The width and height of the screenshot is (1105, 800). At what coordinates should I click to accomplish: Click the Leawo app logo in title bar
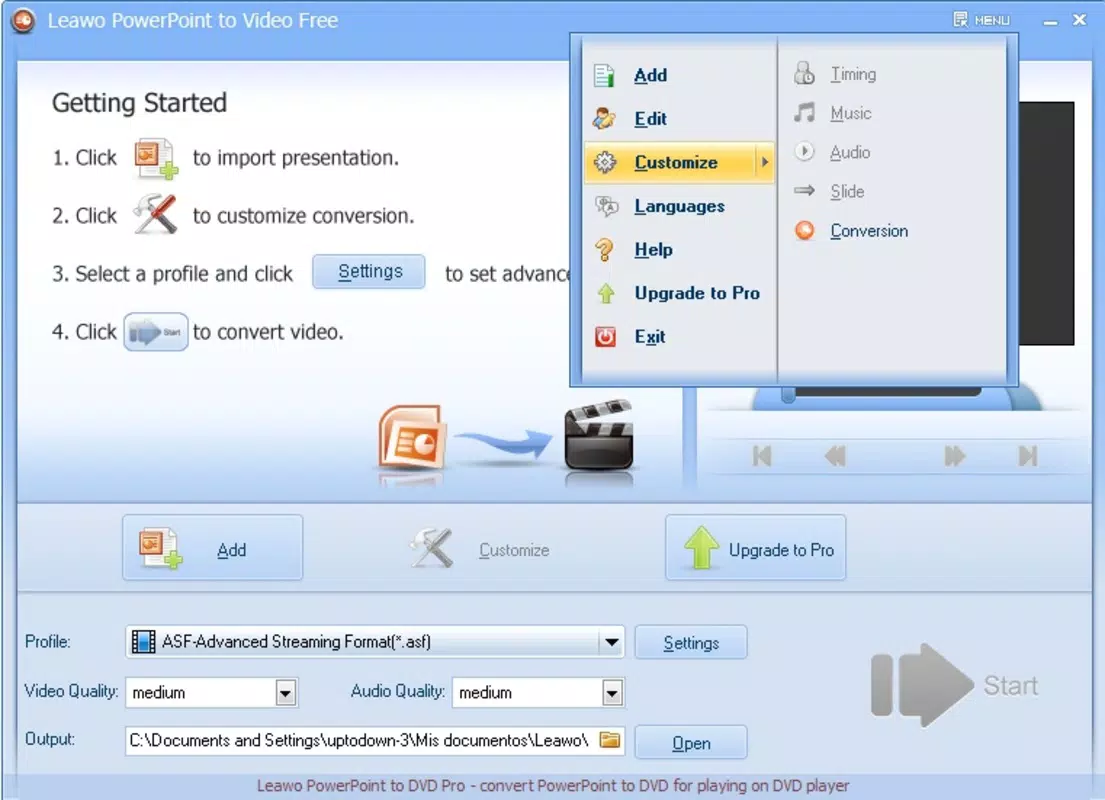(x=24, y=20)
